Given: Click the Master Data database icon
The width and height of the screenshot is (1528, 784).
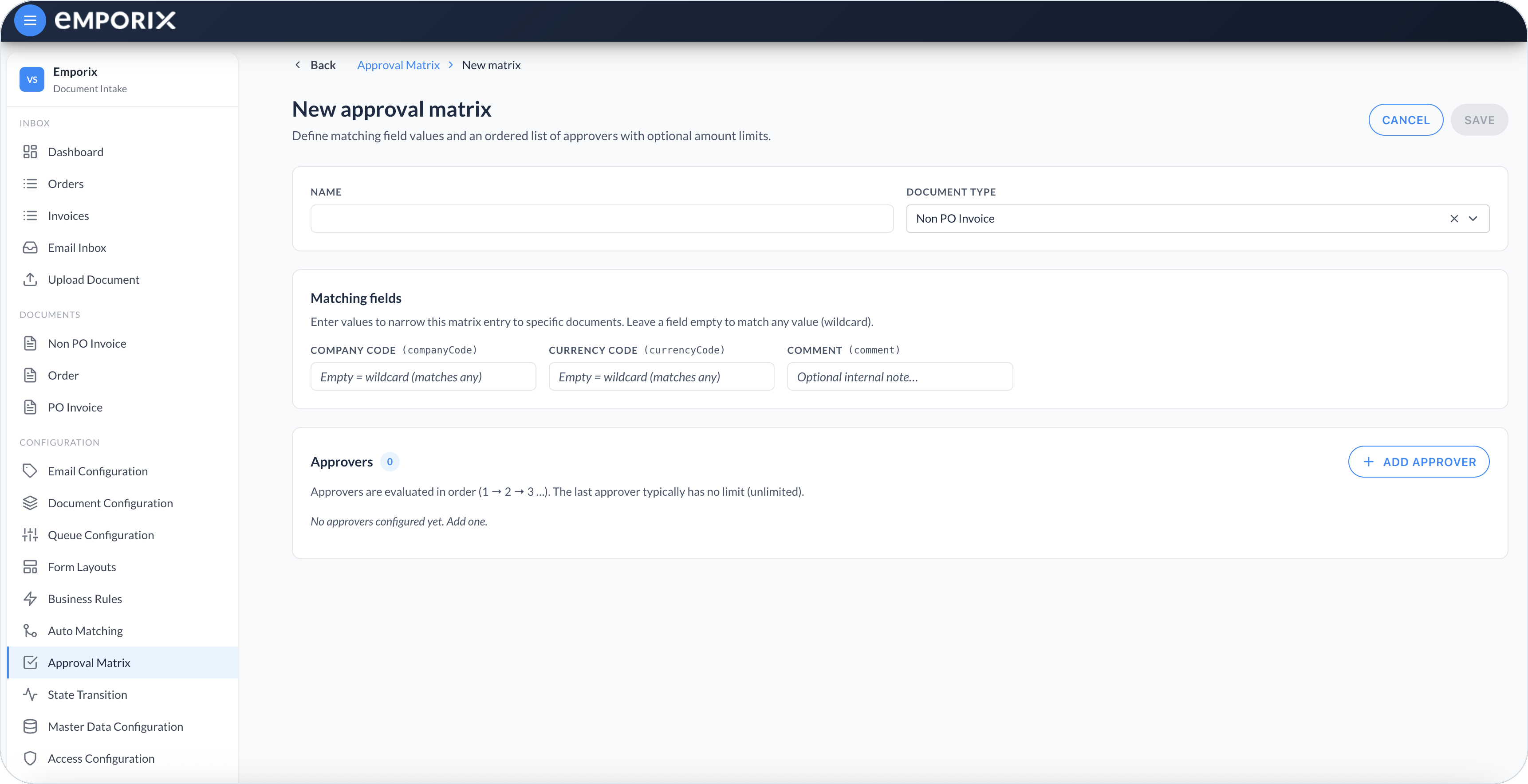Looking at the screenshot, I should [30, 726].
